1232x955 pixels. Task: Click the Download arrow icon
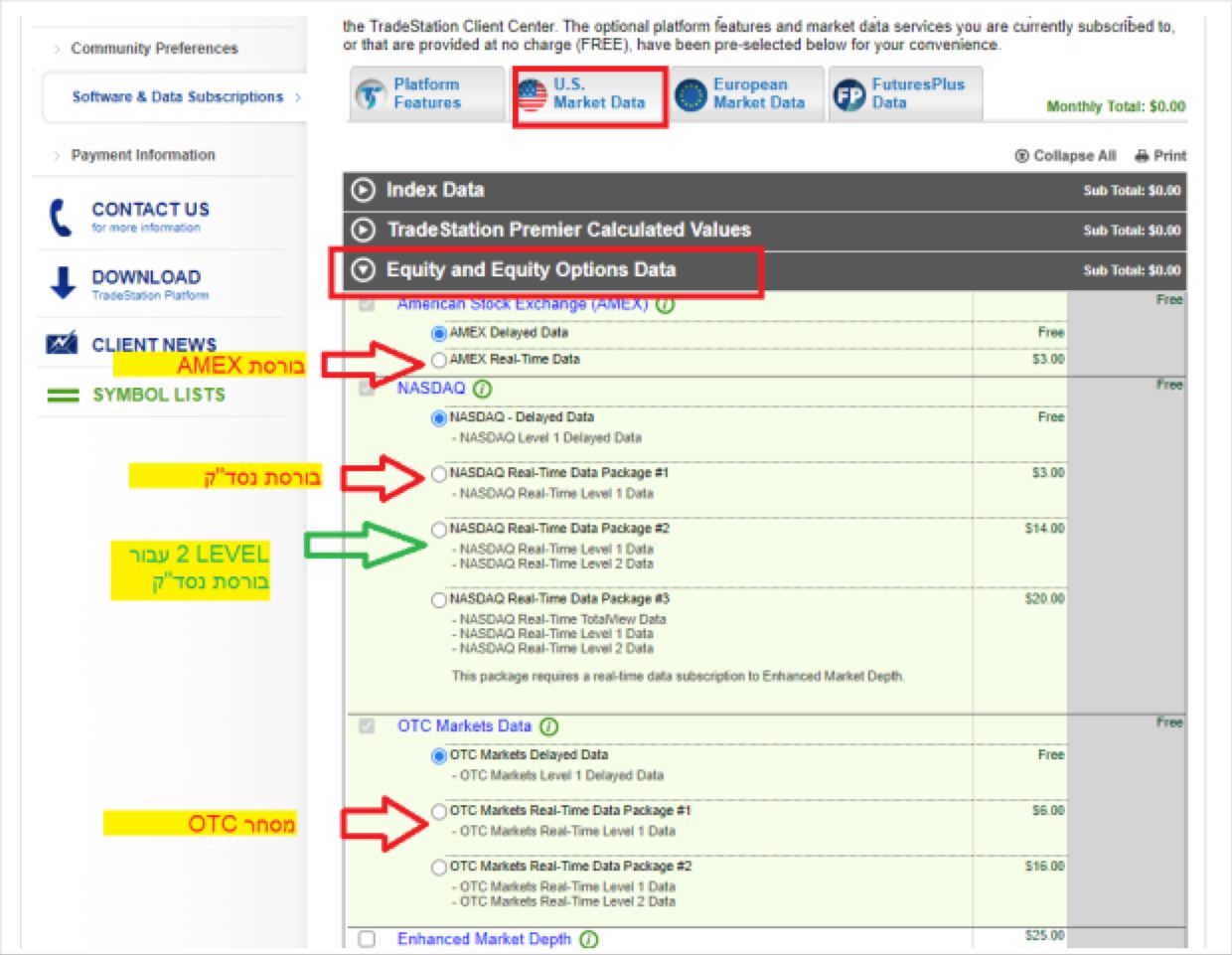point(62,283)
